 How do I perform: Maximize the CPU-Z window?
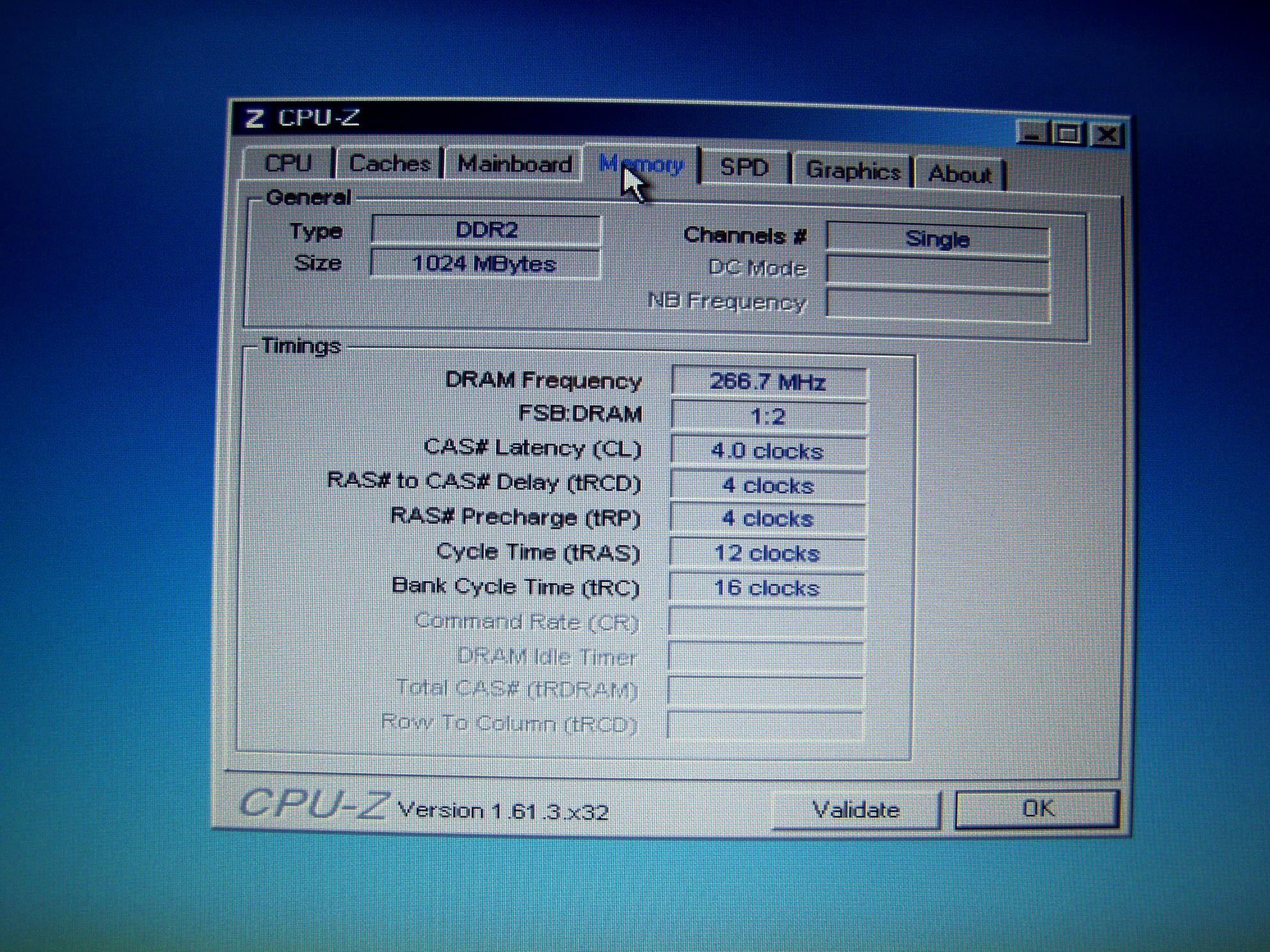1068,134
